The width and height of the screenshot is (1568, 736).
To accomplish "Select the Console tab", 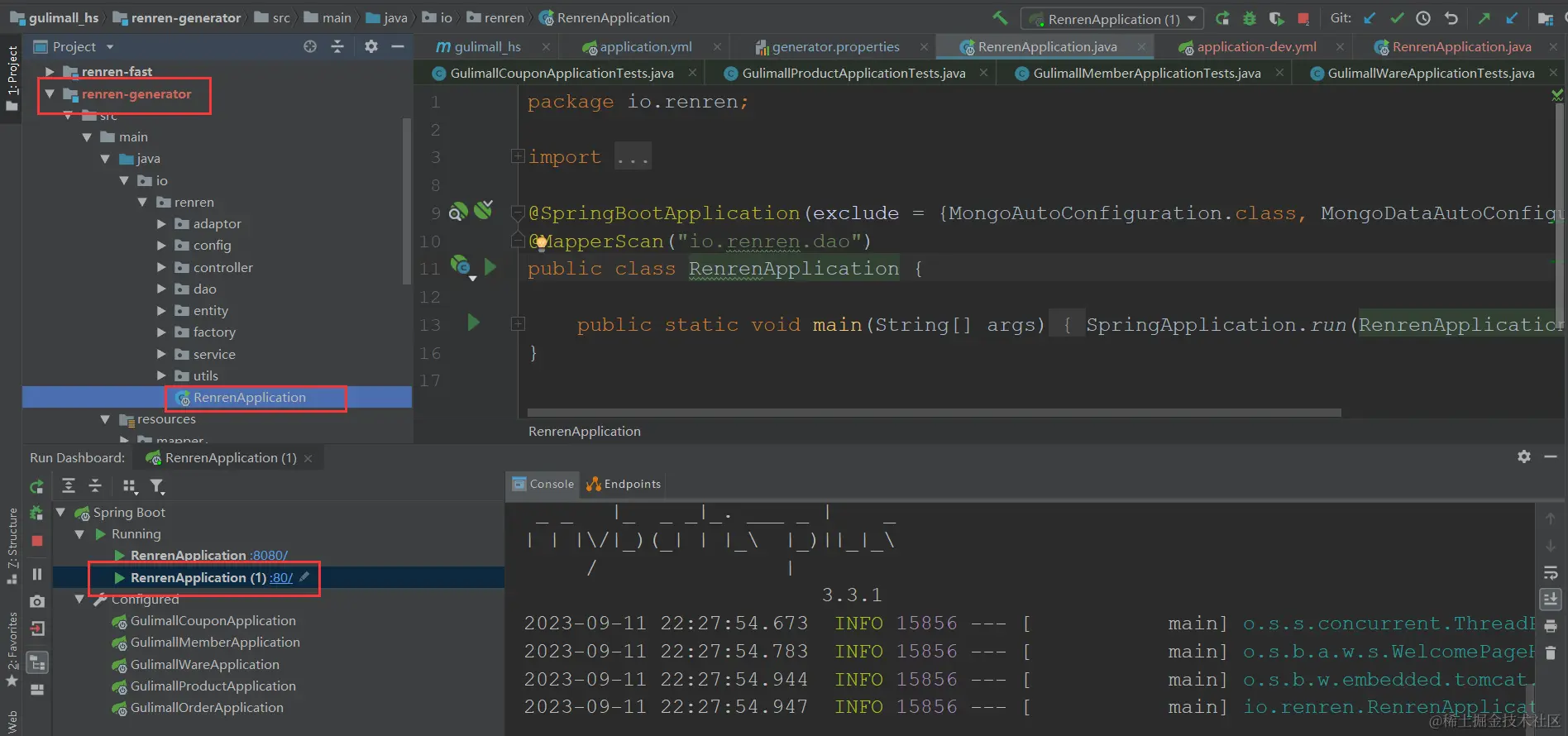I will (543, 484).
